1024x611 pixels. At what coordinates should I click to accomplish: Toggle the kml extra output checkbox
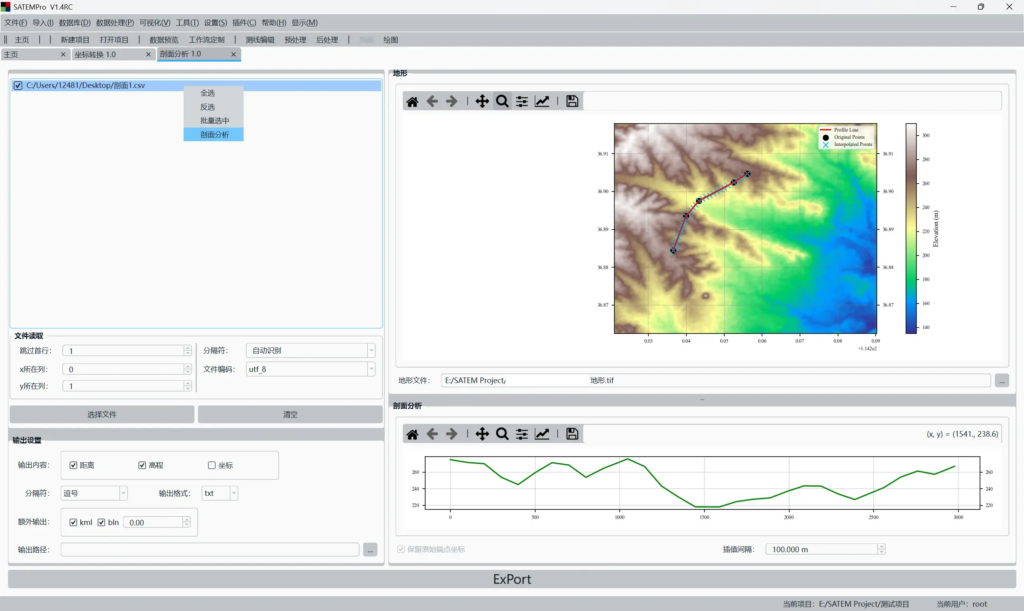pos(74,522)
